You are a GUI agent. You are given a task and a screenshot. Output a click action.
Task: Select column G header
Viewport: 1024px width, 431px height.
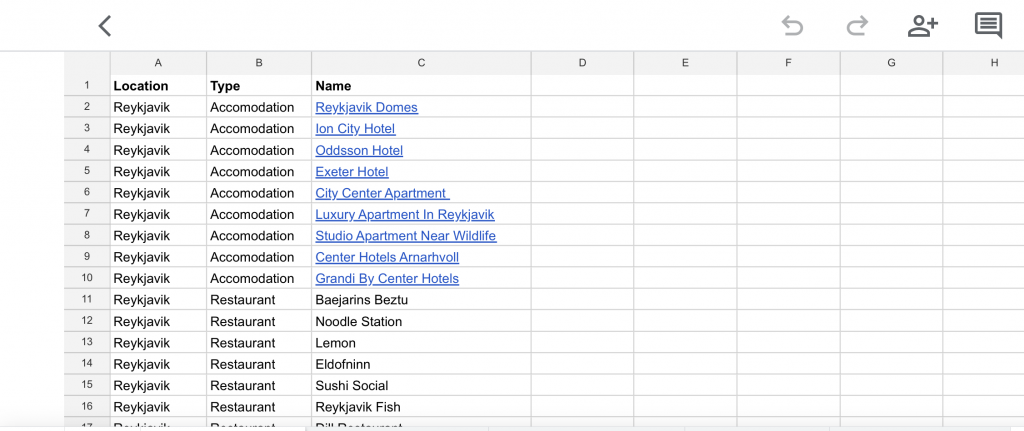coord(891,63)
